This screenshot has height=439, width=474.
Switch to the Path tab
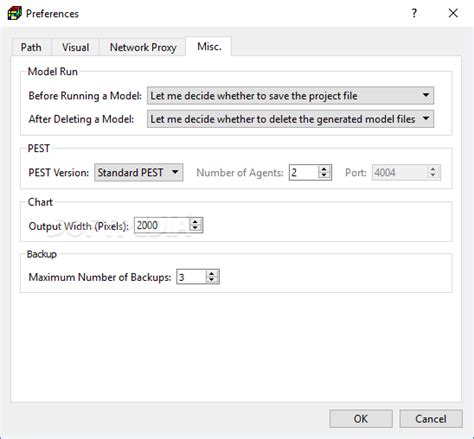[x=31, y=47]
